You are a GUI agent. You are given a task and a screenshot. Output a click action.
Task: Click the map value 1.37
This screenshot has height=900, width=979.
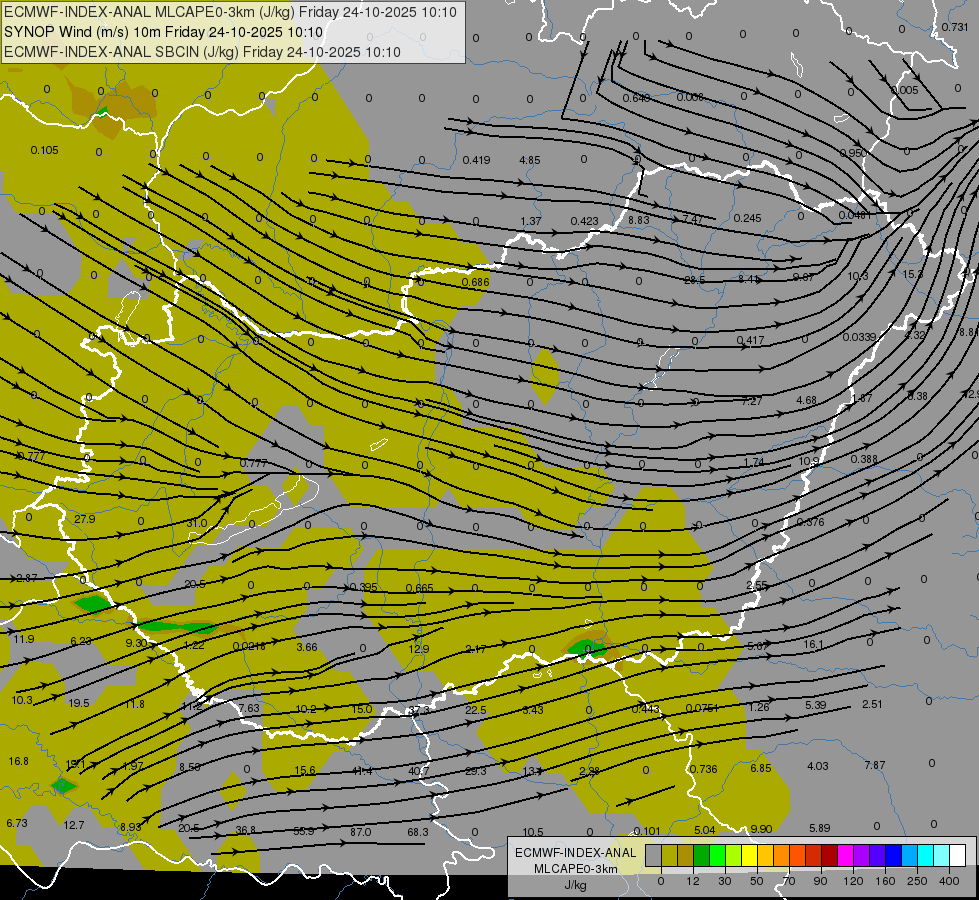[531, 221]
